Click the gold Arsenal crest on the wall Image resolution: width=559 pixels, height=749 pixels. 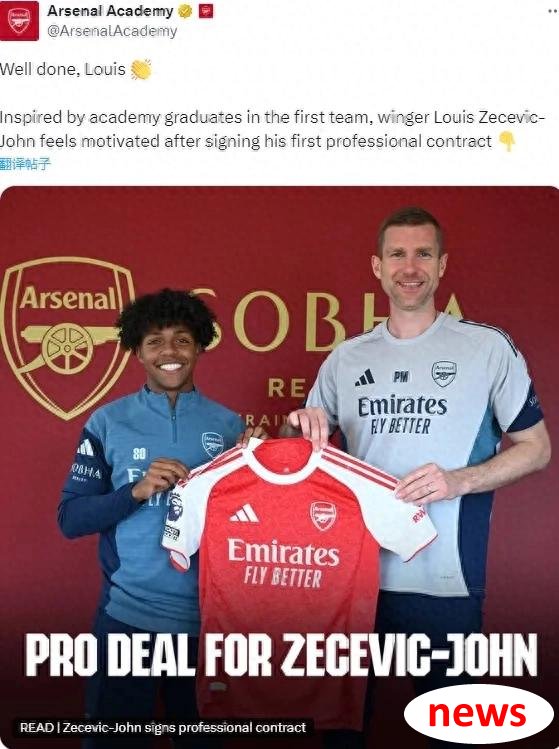pos(67,338)
